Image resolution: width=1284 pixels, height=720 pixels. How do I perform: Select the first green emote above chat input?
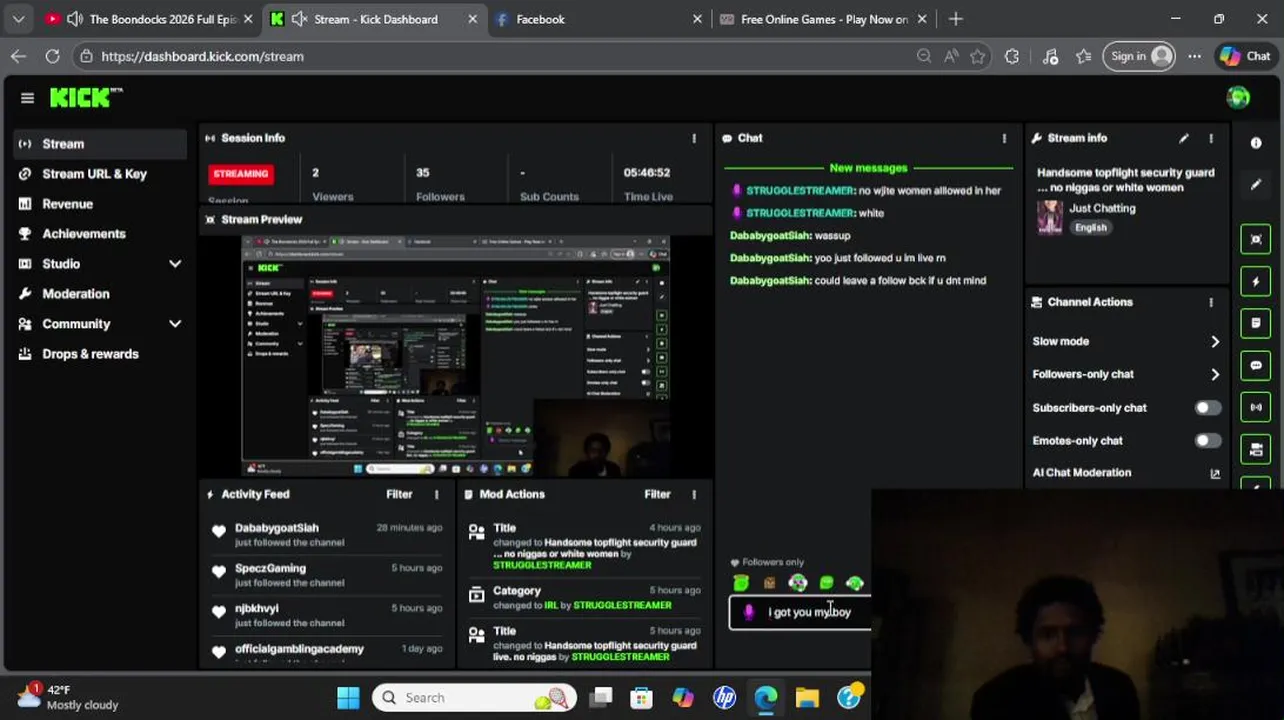(x=741, y=583)
